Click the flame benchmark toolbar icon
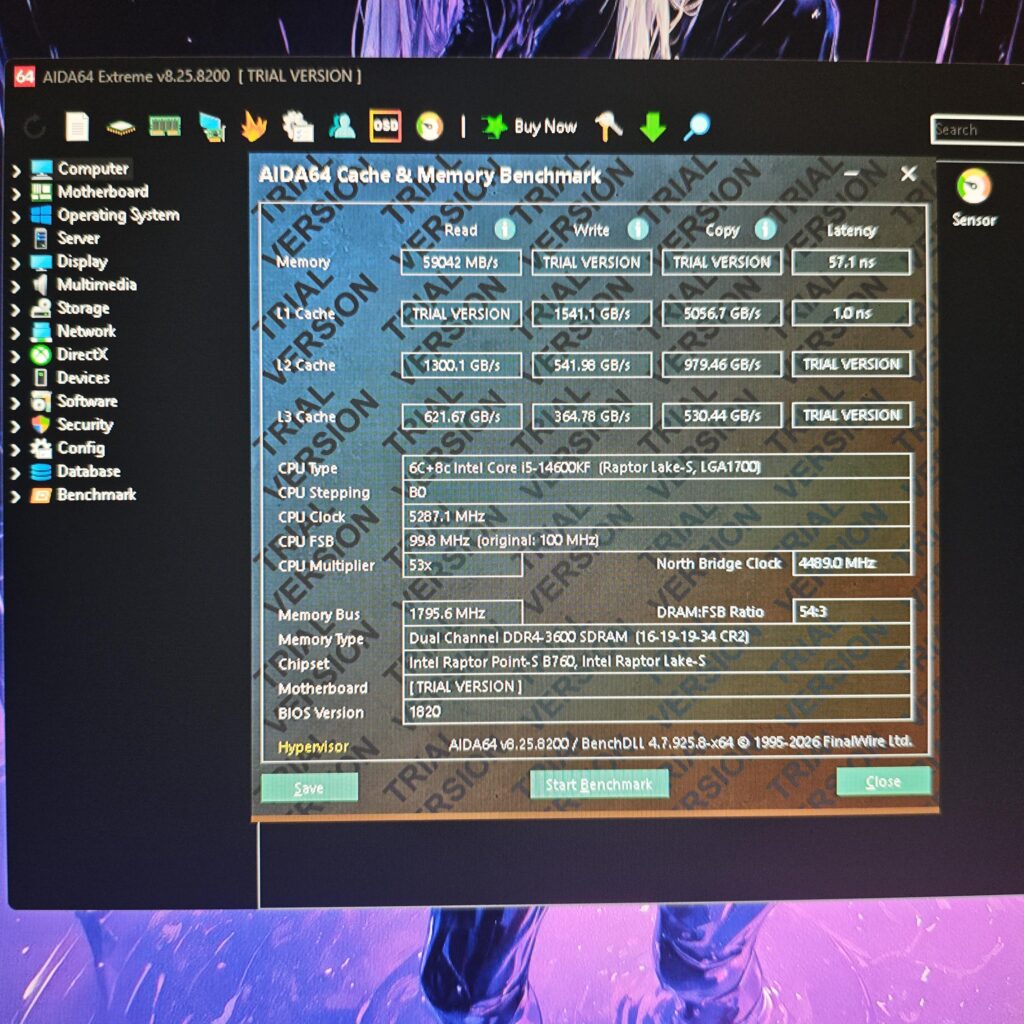This screenshot has height=1024, width=1024. pyautogui.click(x=253, y=127)
